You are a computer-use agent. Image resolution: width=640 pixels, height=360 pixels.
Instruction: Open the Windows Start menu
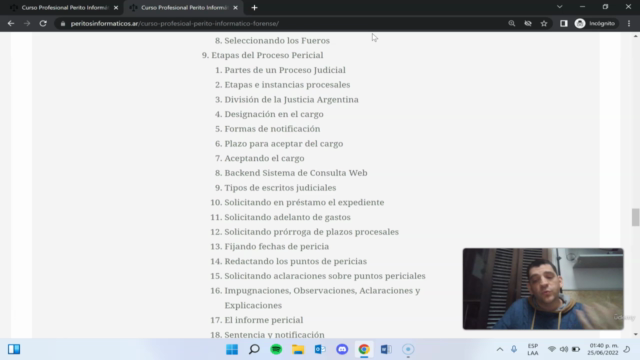pos(232,349)
